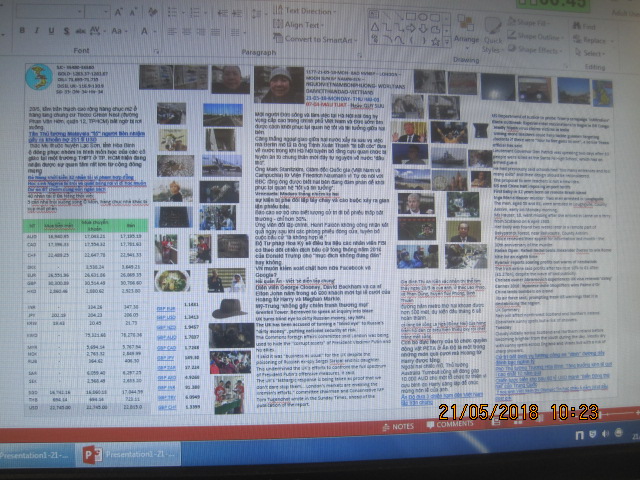Open the Font Color dropdown arrow
The width and height of the screenshot is (640, 480).
point(156,32)
